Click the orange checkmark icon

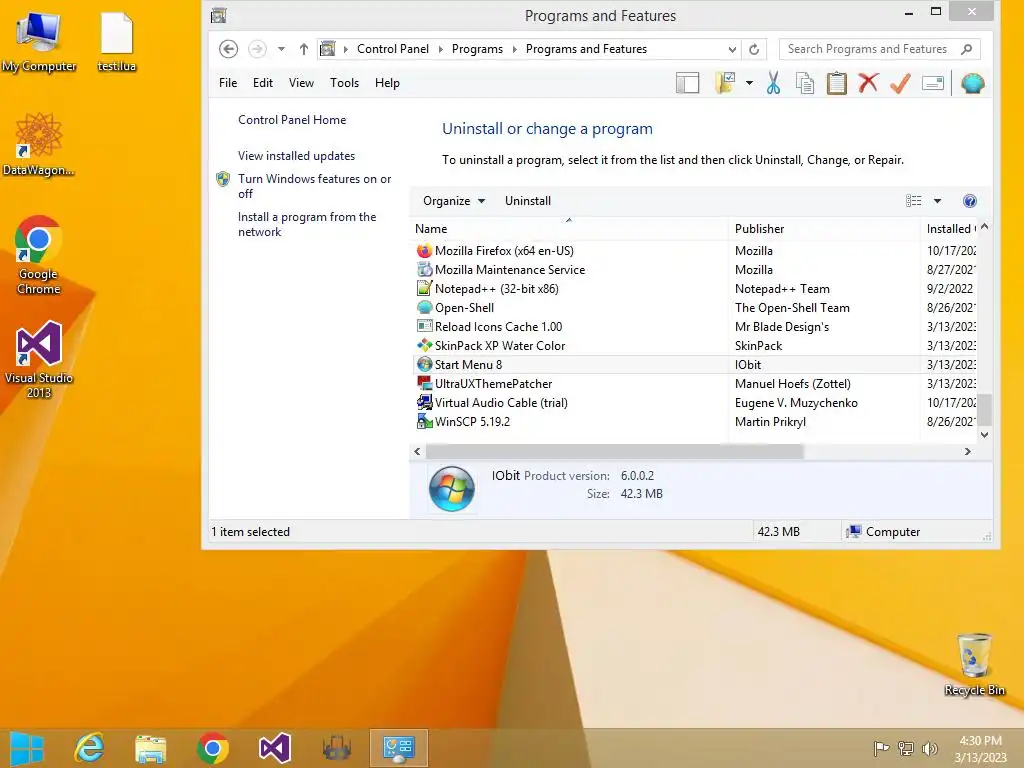900,83
